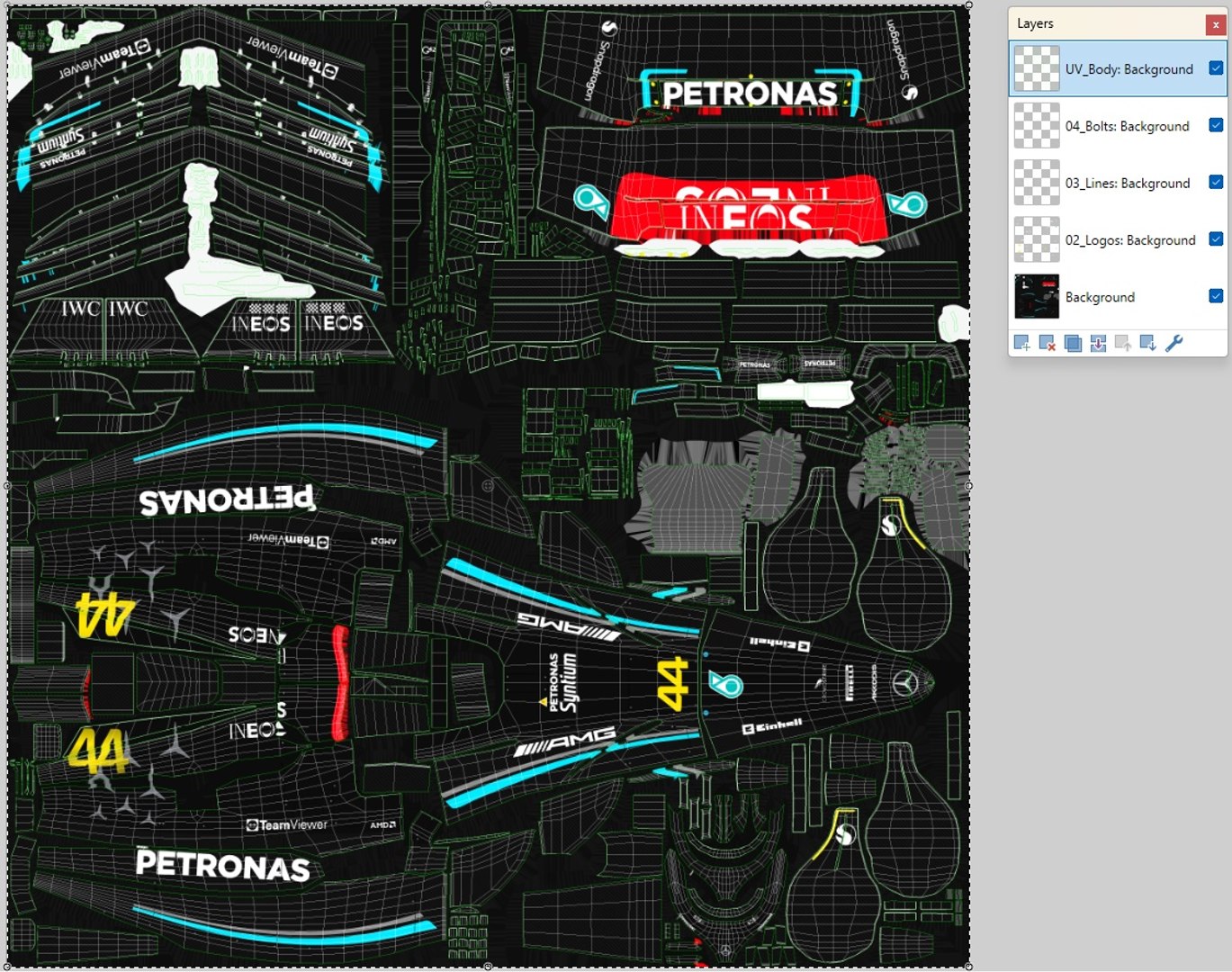Select the UV_Body: Background layer
Image resolution: width=1232 pixels, height=972 pixels.
[1118, 68]
